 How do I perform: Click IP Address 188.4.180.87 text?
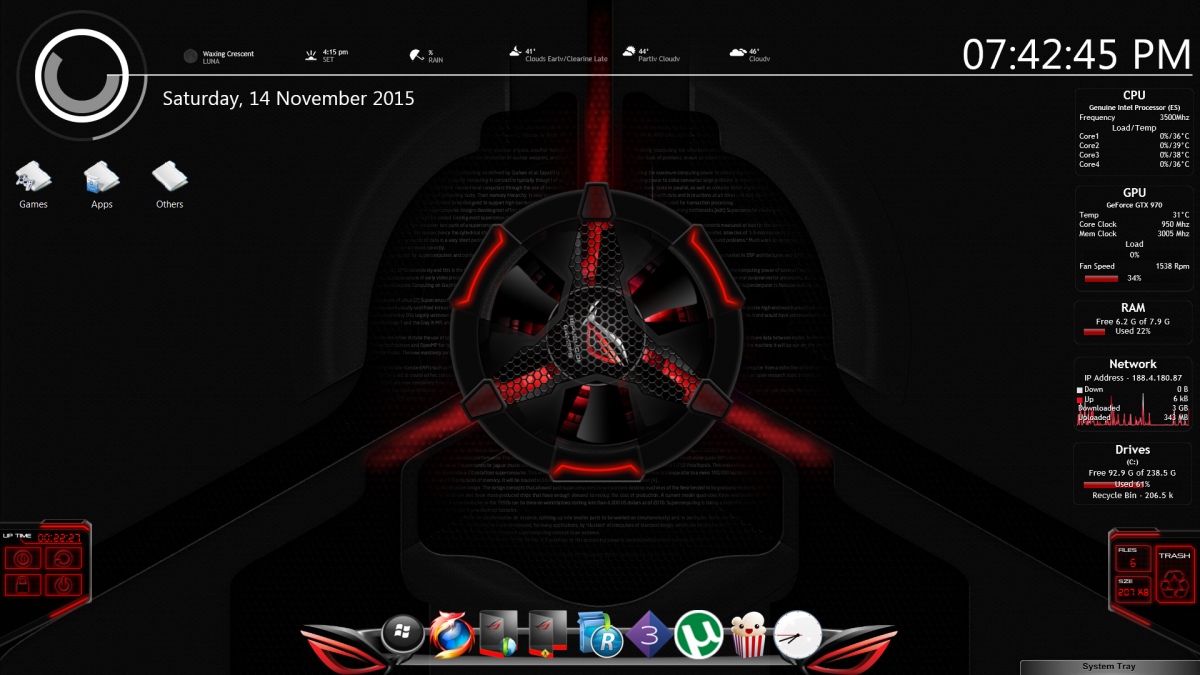tap(1133, 378)
